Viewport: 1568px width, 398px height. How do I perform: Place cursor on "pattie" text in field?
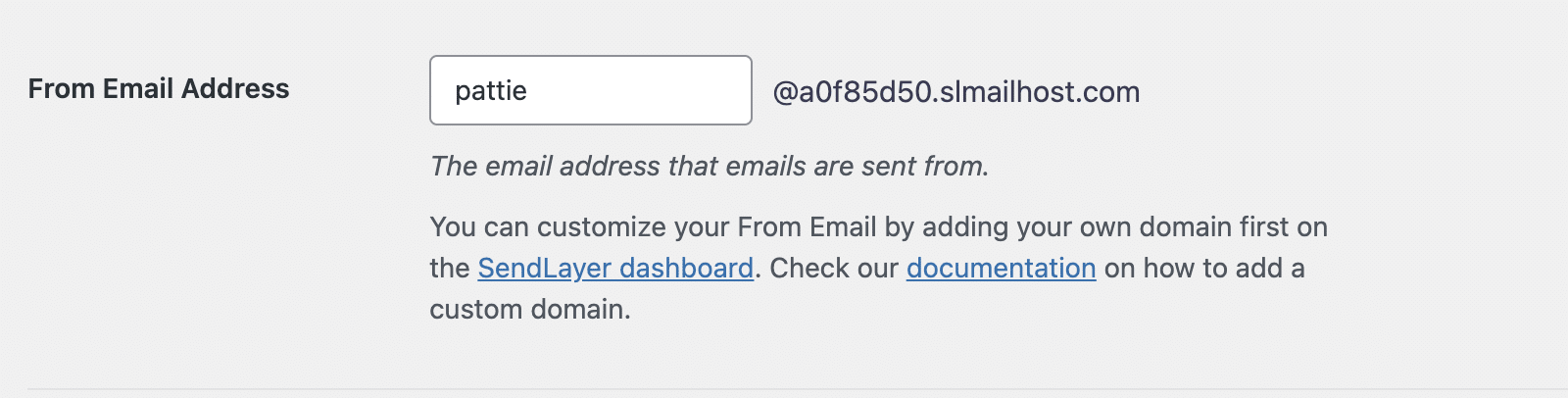(x=491, y=91)
